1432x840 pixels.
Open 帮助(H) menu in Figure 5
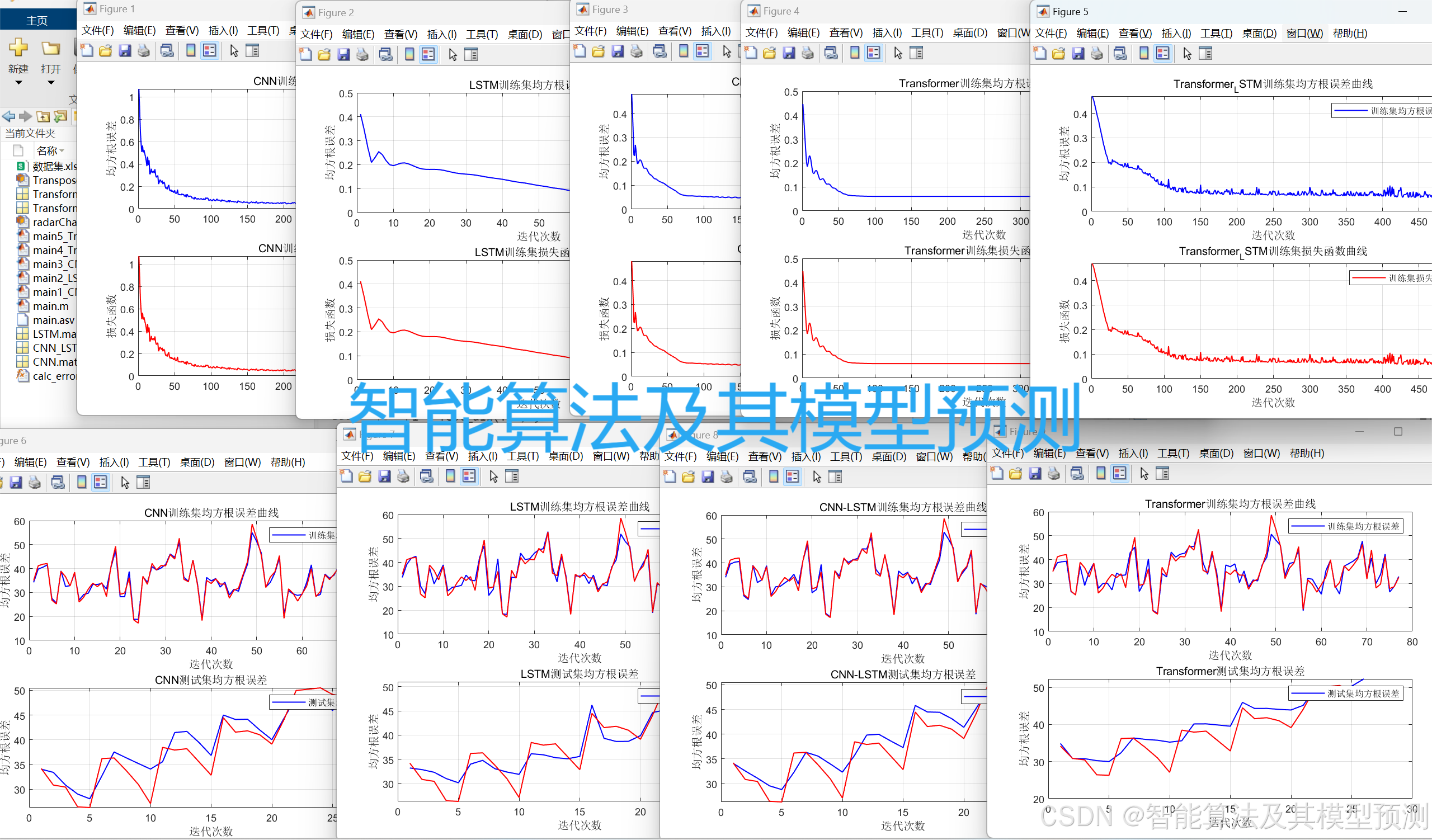(1350, 34)
